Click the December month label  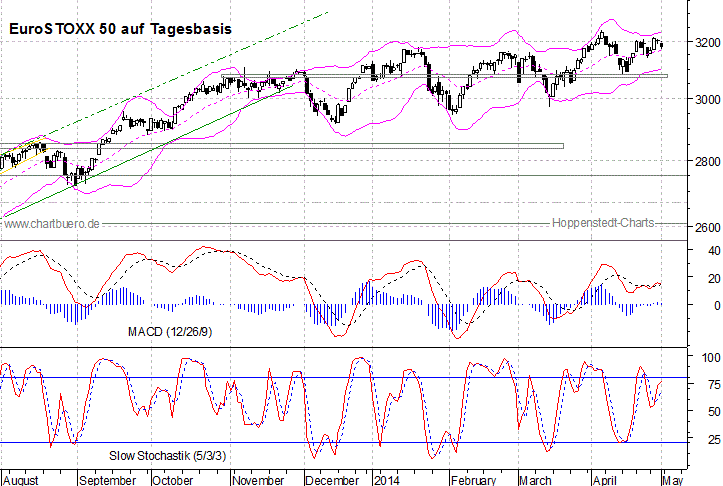click(332, 480)
